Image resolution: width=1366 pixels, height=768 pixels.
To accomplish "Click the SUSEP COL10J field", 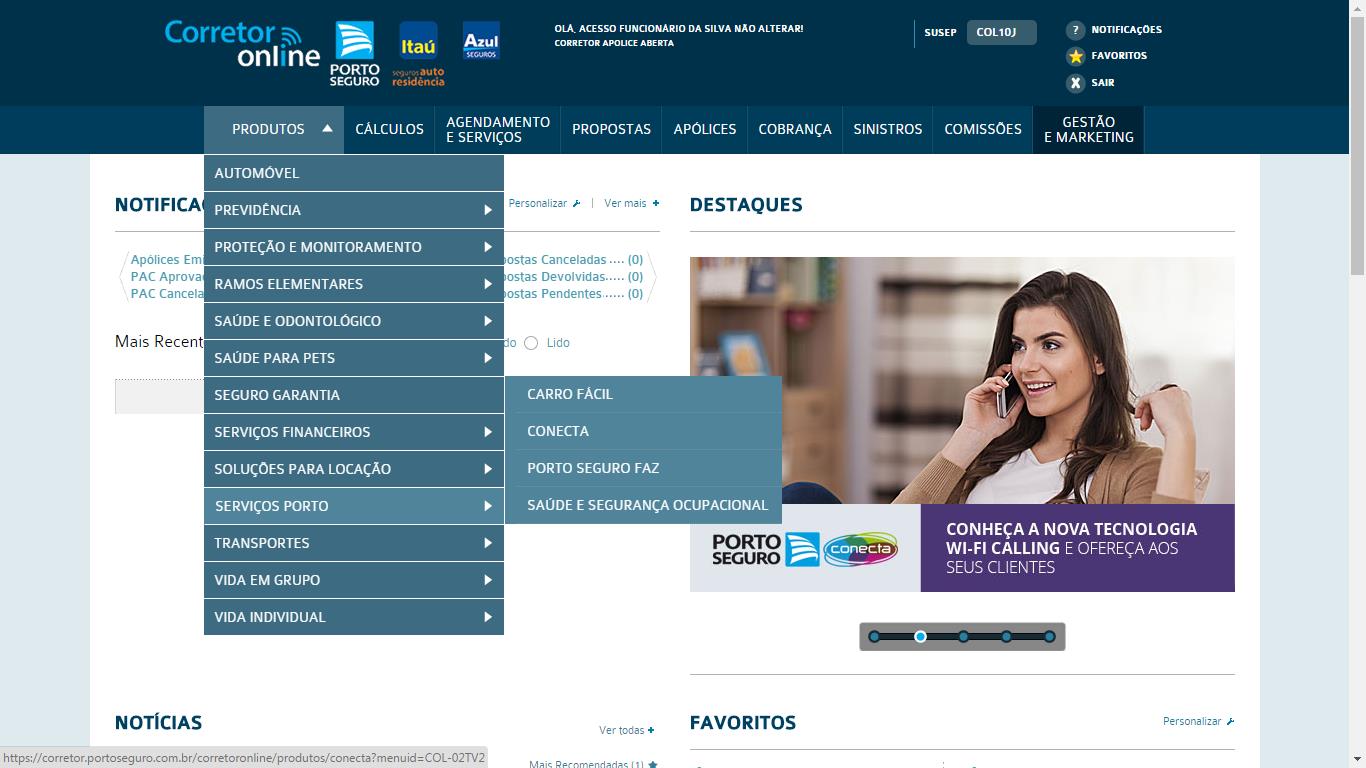I will pos(1001,33).
